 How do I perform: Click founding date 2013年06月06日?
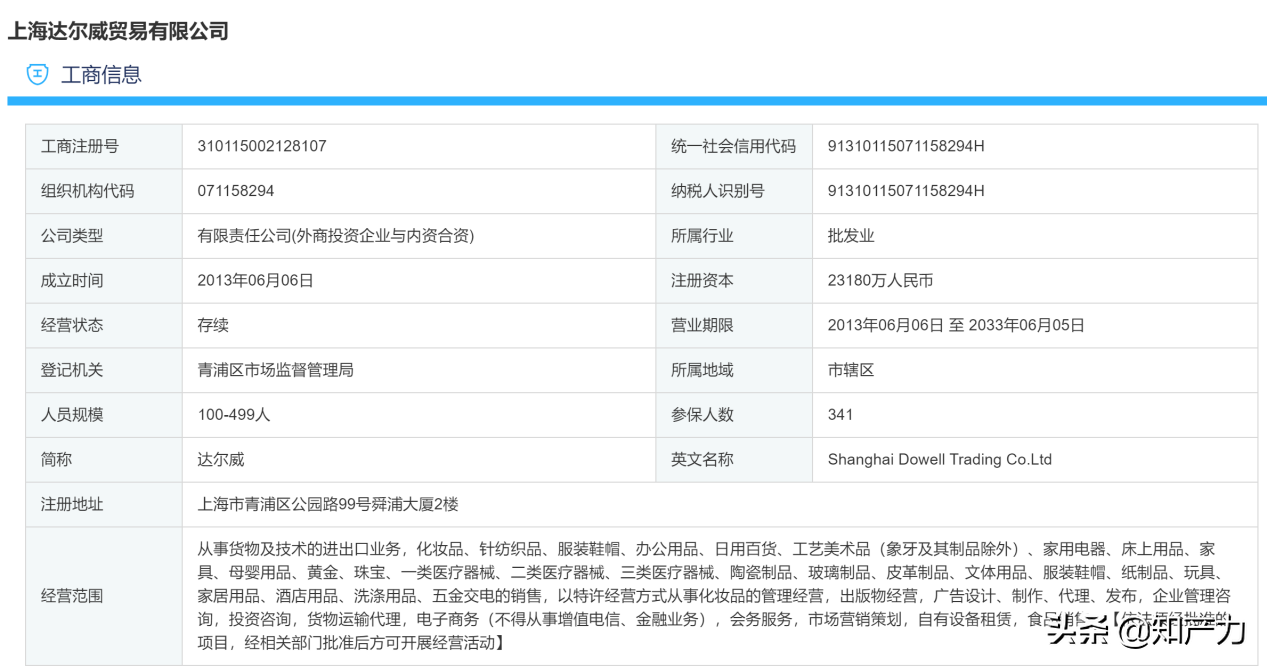[x=256, y=281]
